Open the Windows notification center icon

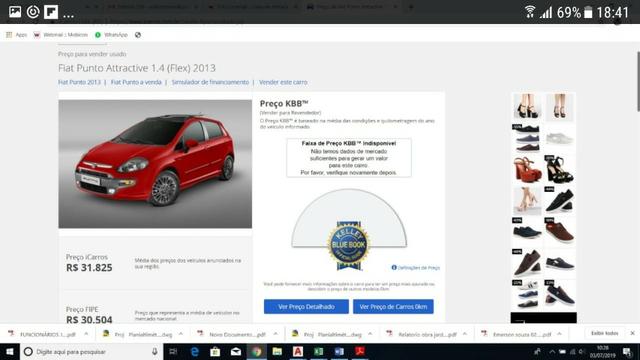(x=627, y=351)
